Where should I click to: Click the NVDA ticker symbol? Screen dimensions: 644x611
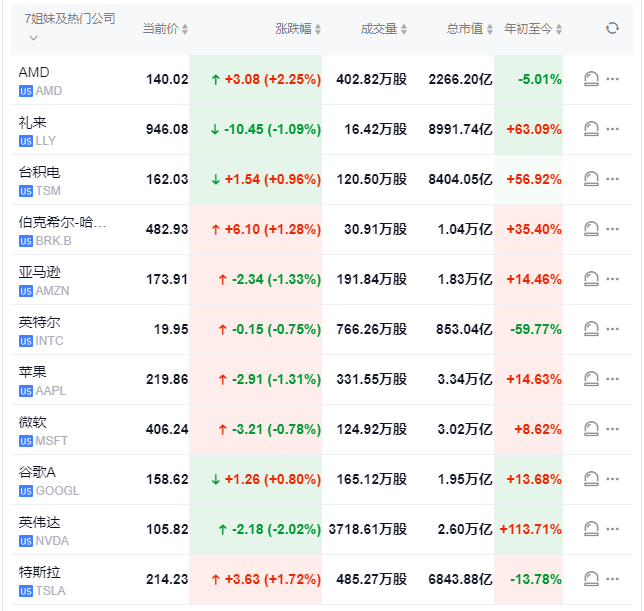coord(52,541)
